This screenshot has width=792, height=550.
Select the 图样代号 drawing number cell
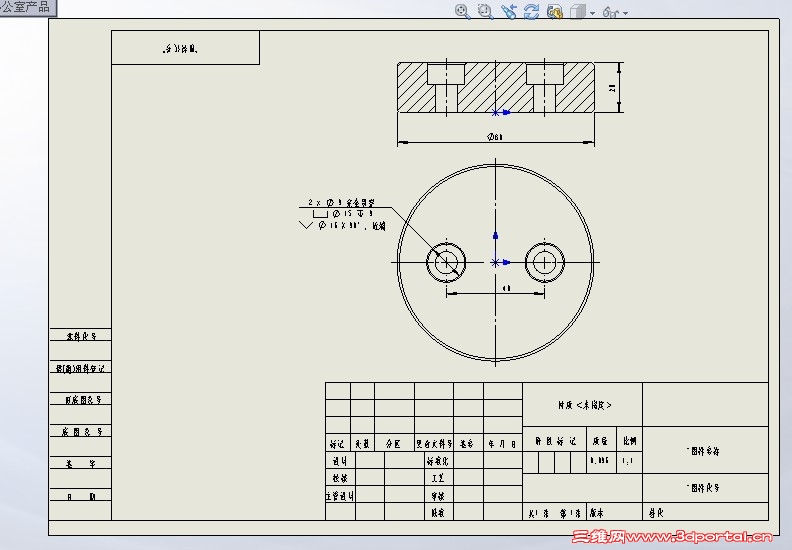click(706, 488)
